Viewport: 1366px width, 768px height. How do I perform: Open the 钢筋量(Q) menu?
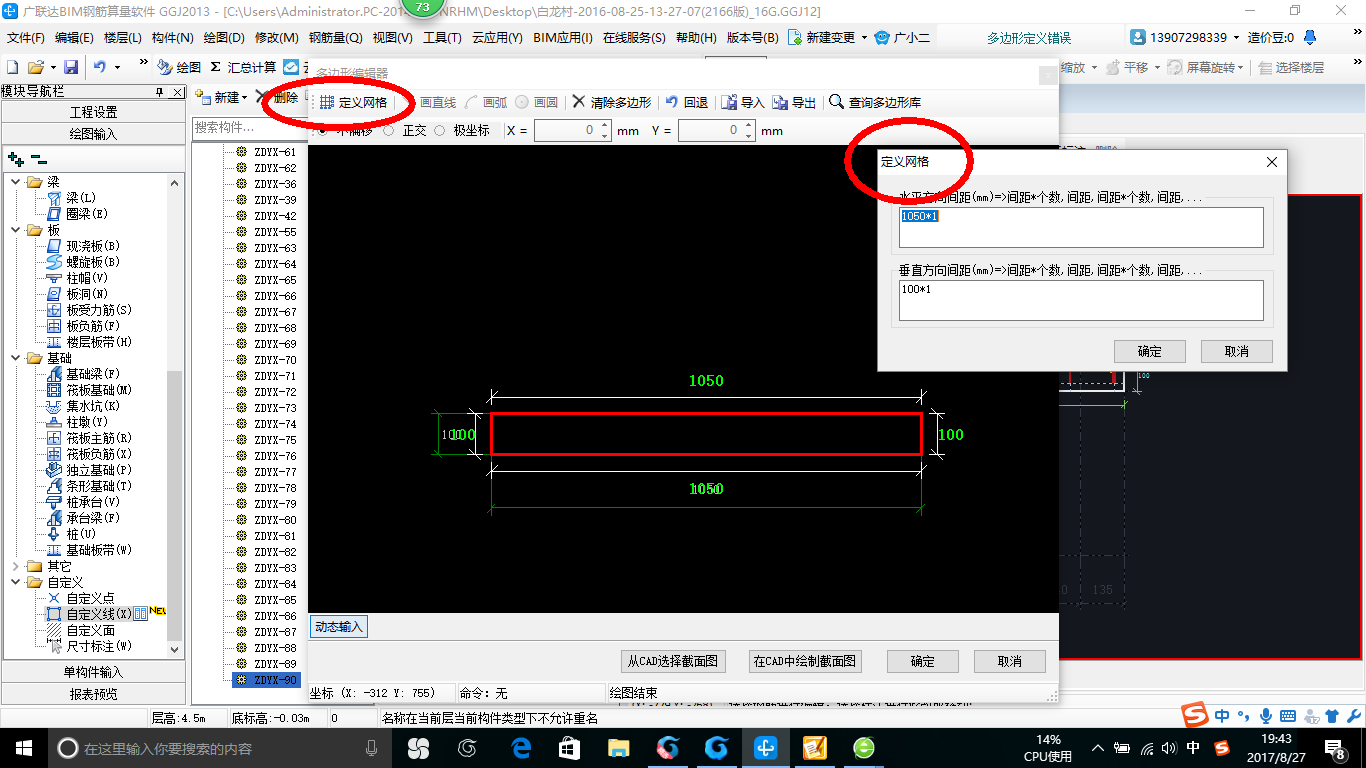(336, 38)
